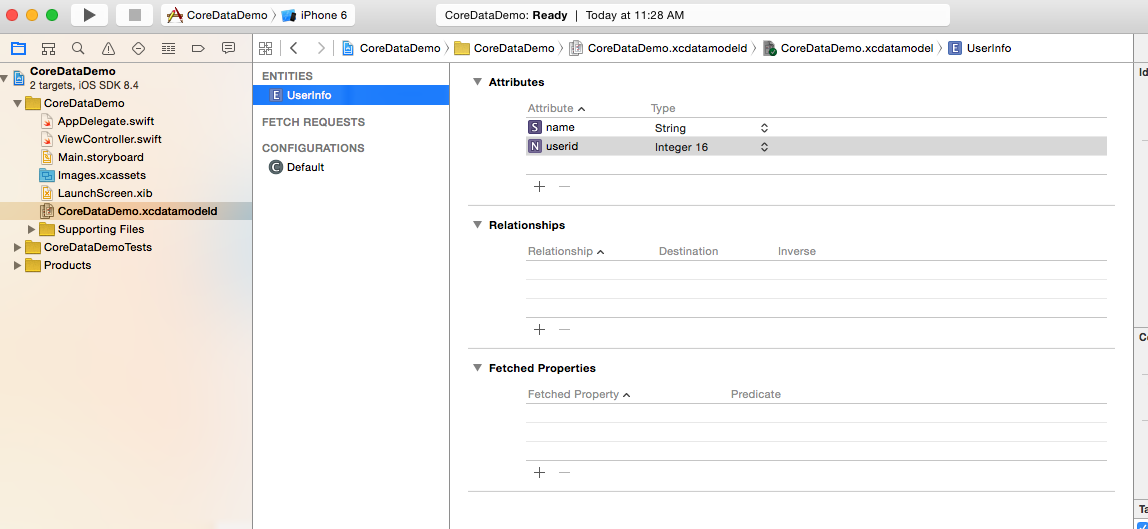
Task: Run the project with the Play button
Action: point(89,15)
